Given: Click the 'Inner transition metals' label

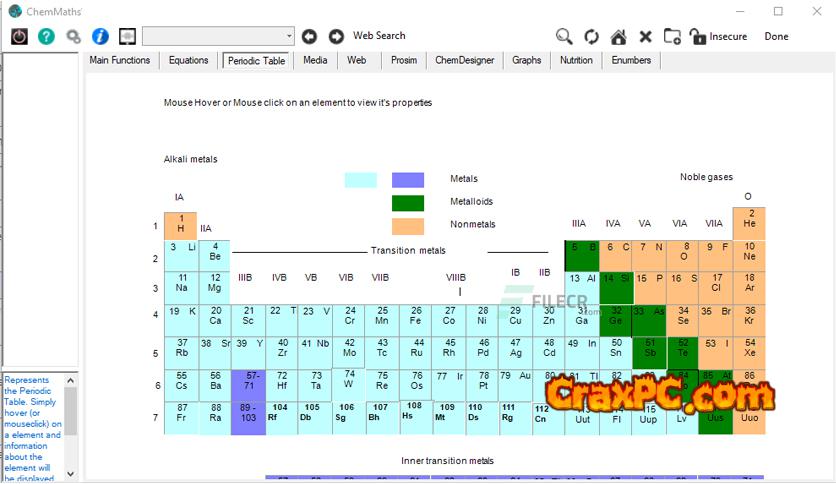Looking at the screenshot, I should [x=447, y=461].
